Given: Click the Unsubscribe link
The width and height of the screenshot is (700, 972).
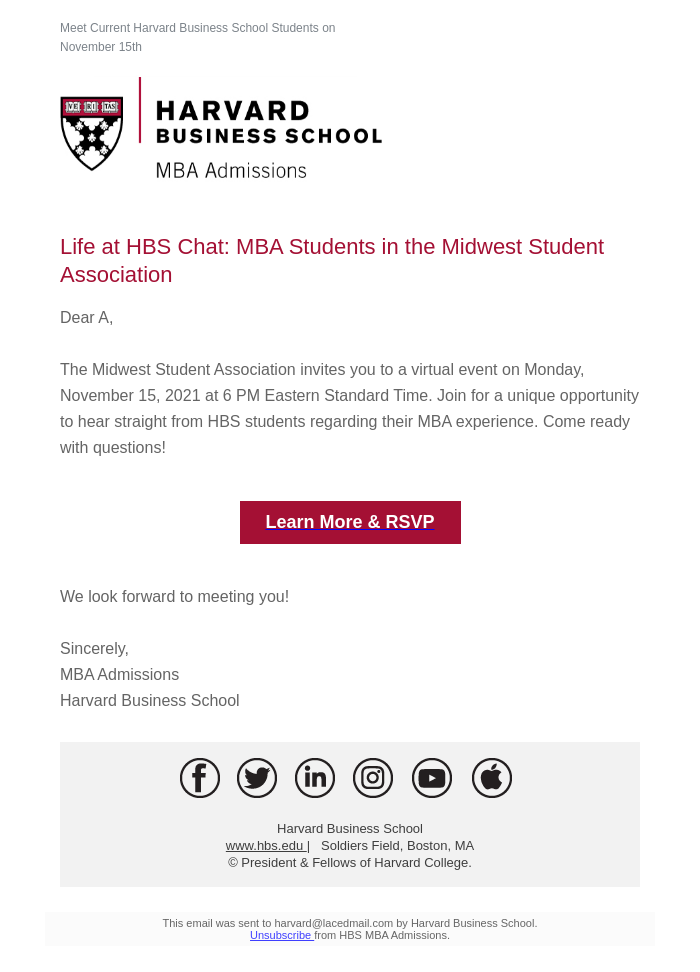Looking at the screenshot, I should pos(280,935).
